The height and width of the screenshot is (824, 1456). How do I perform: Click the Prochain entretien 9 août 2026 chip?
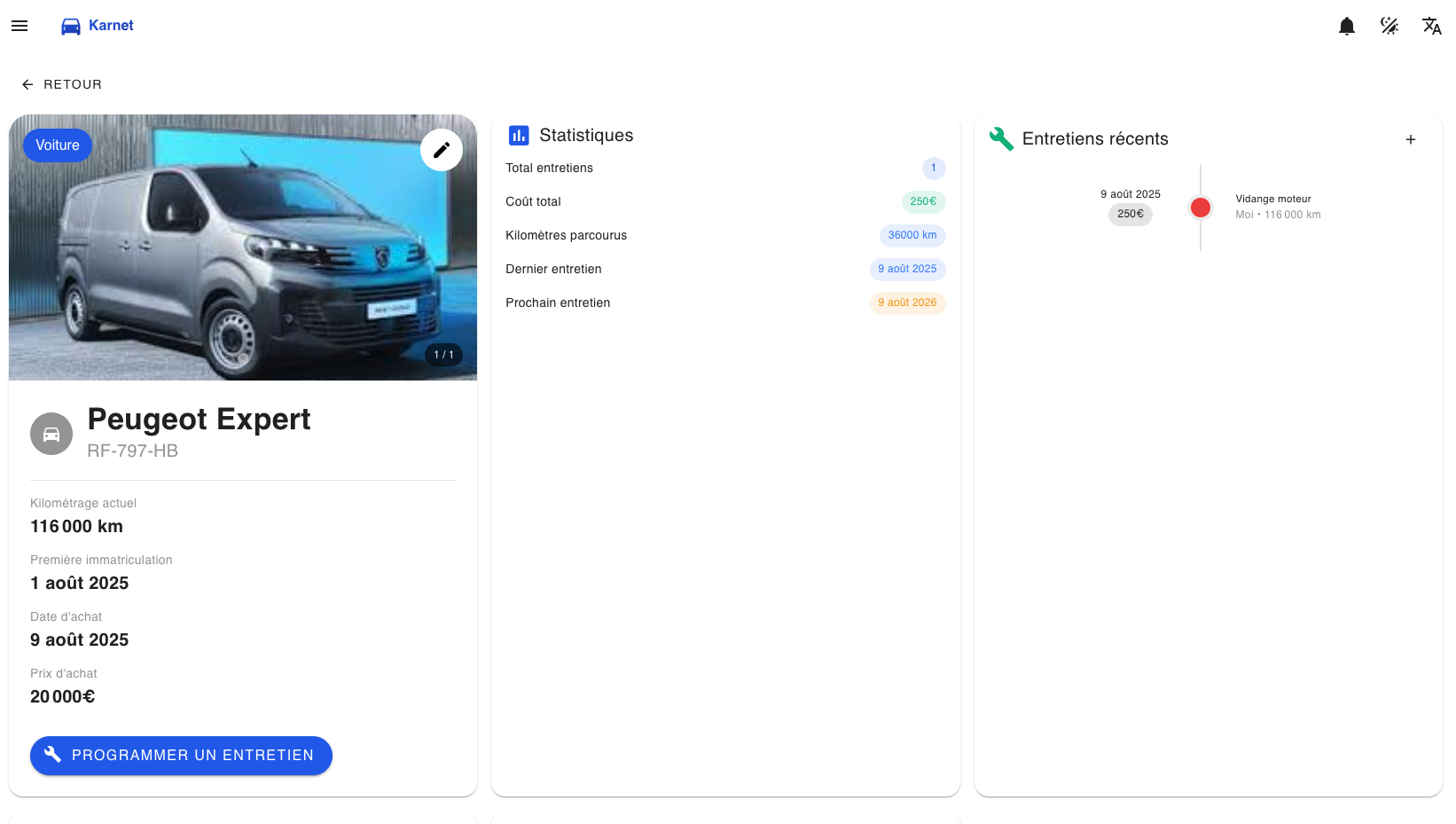coord(907,303)
